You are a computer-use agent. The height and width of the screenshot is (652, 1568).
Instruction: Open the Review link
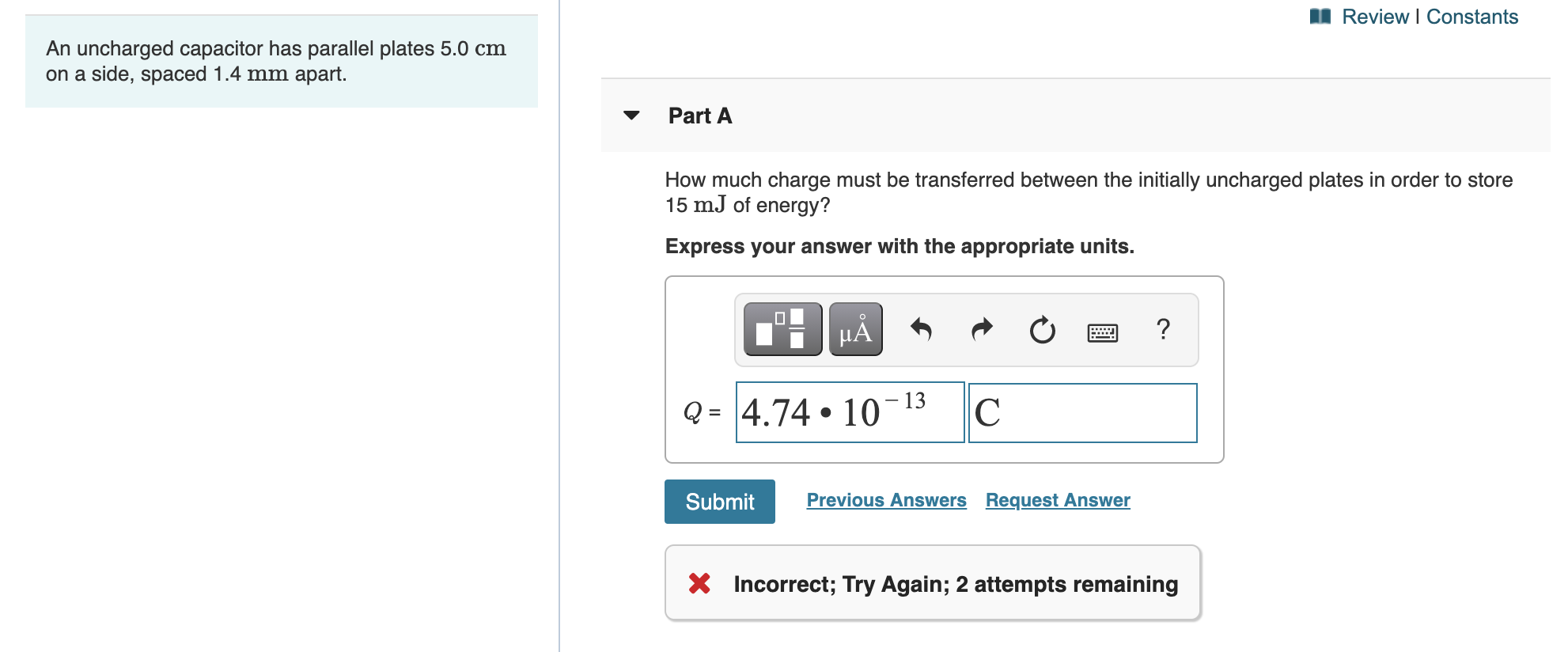coord(1375,17)
